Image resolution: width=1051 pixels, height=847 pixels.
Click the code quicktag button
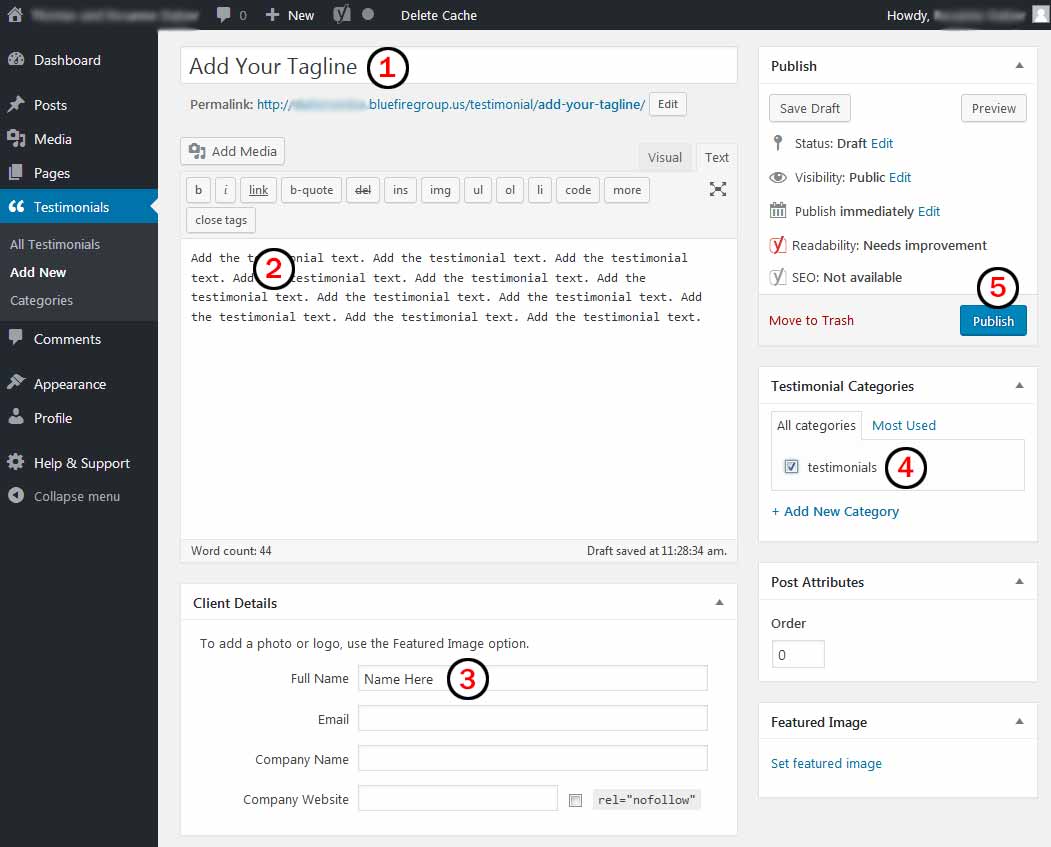pos(578,190)
